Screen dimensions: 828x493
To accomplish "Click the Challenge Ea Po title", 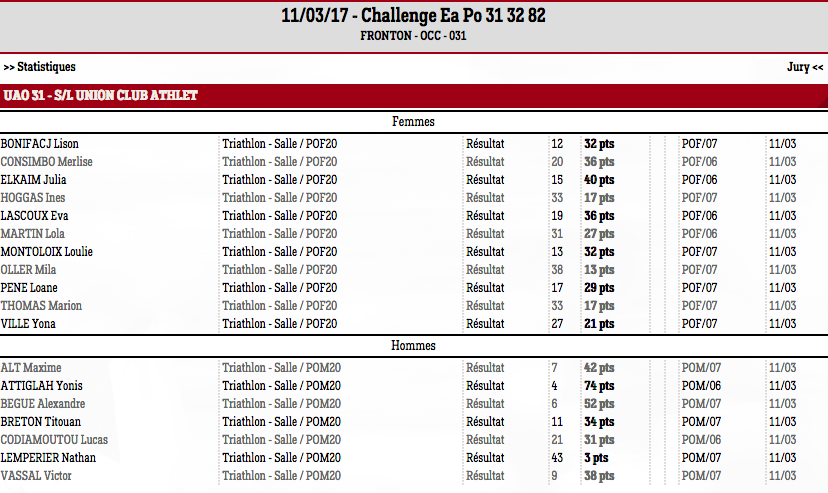I will click(413, 15).
